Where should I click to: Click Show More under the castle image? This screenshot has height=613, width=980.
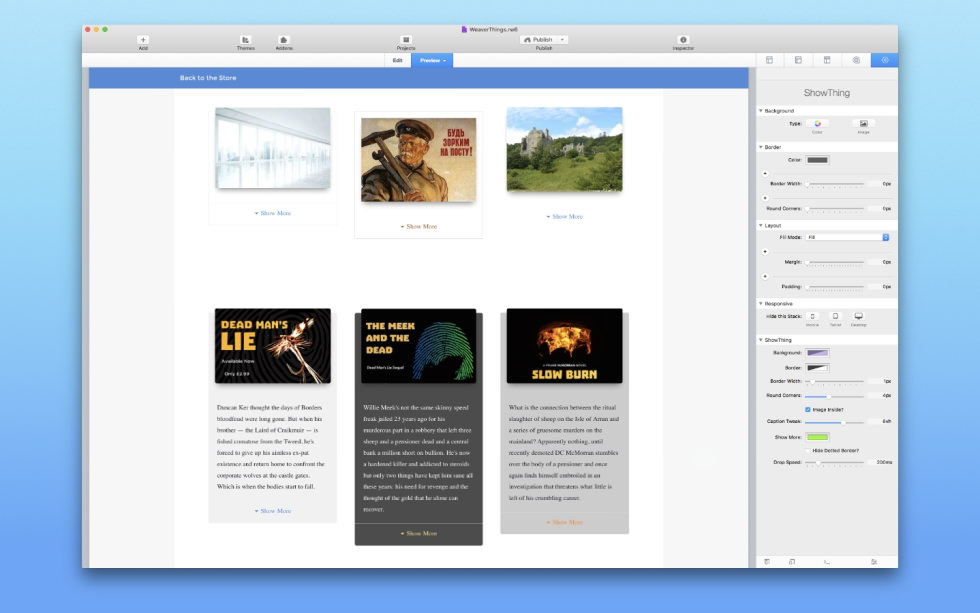coord(564,216)
